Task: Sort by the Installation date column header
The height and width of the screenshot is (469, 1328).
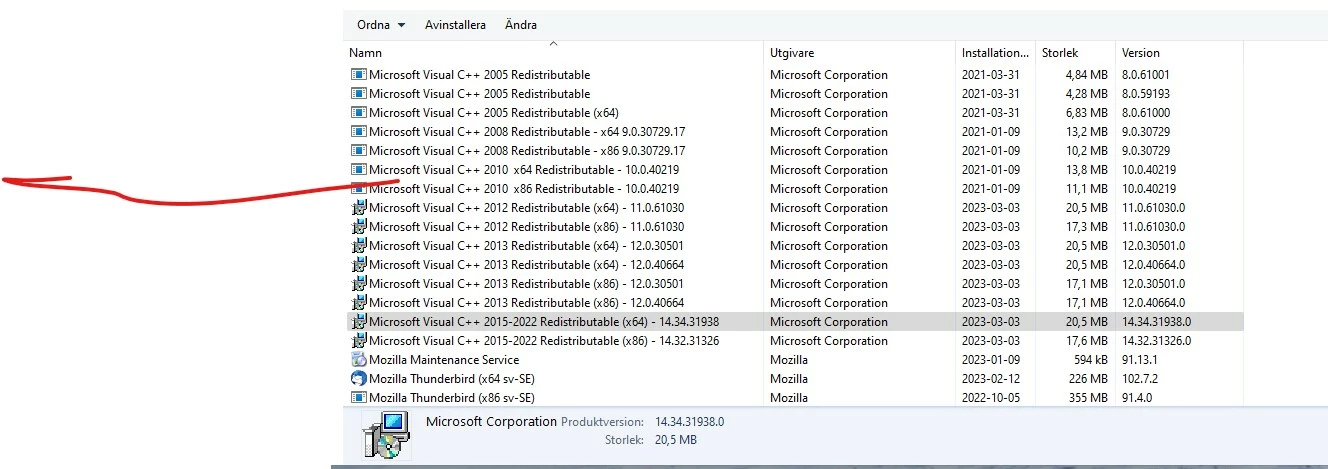Action: [995, 53]
